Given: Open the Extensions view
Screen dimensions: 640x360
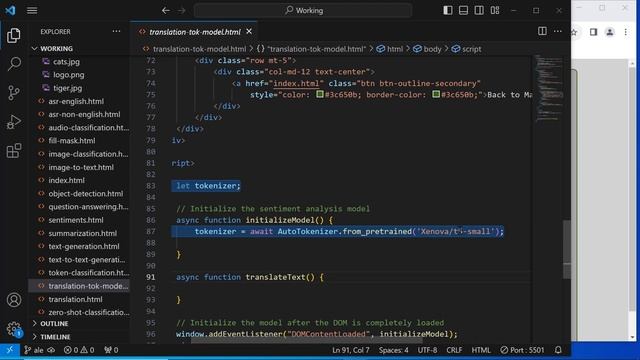Looking at the screenshot, I should coord(13,151).
